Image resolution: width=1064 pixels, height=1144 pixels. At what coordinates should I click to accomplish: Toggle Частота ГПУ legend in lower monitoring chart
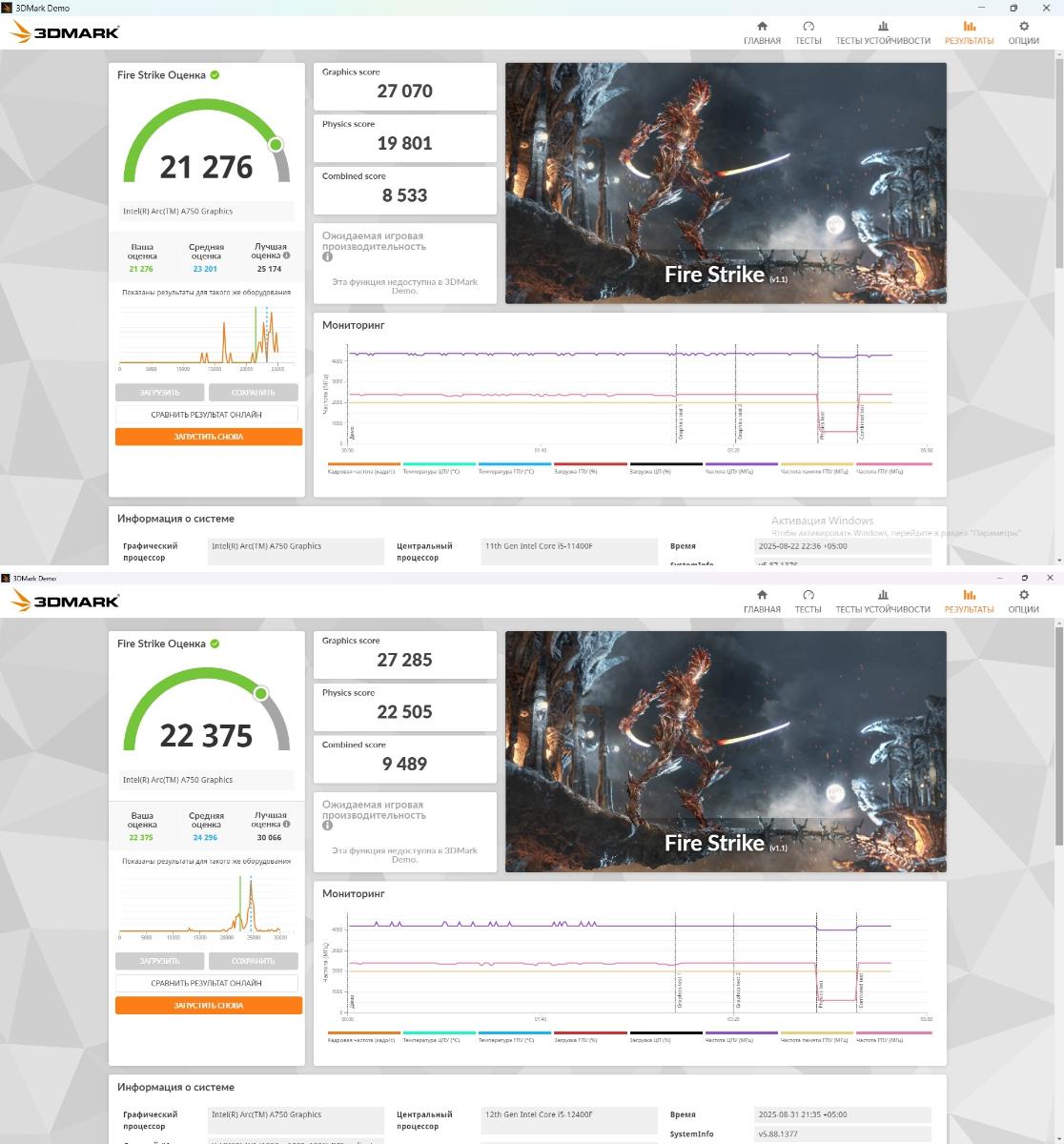click(893, 1036)
